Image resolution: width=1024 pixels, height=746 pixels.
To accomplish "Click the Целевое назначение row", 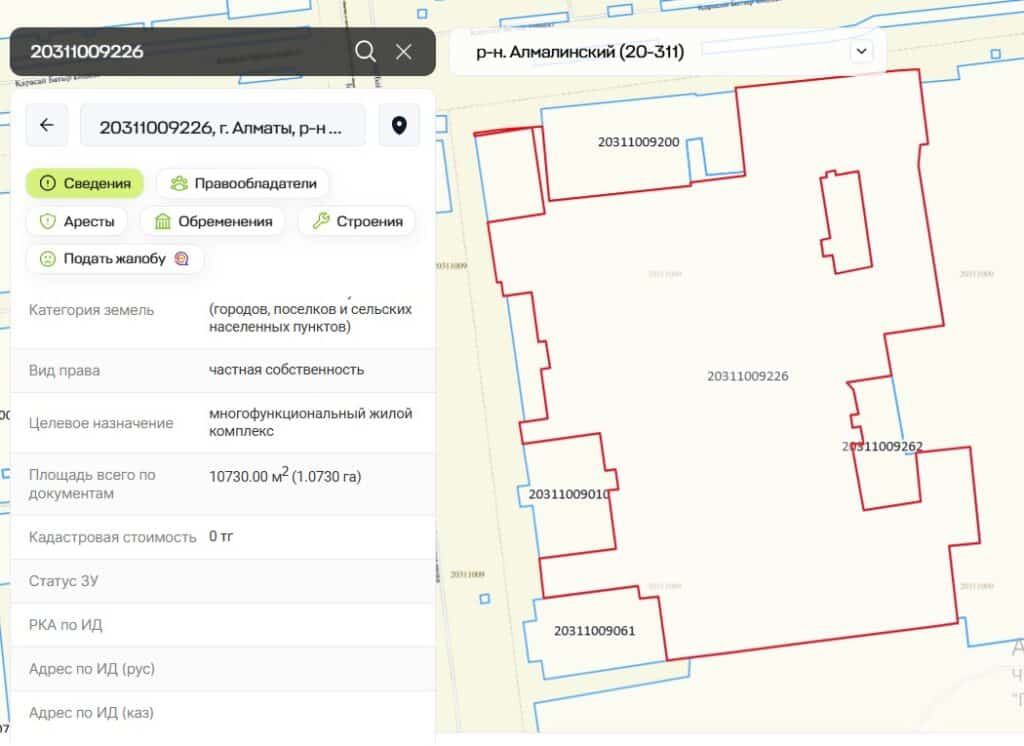I will (x=222, y=423).
